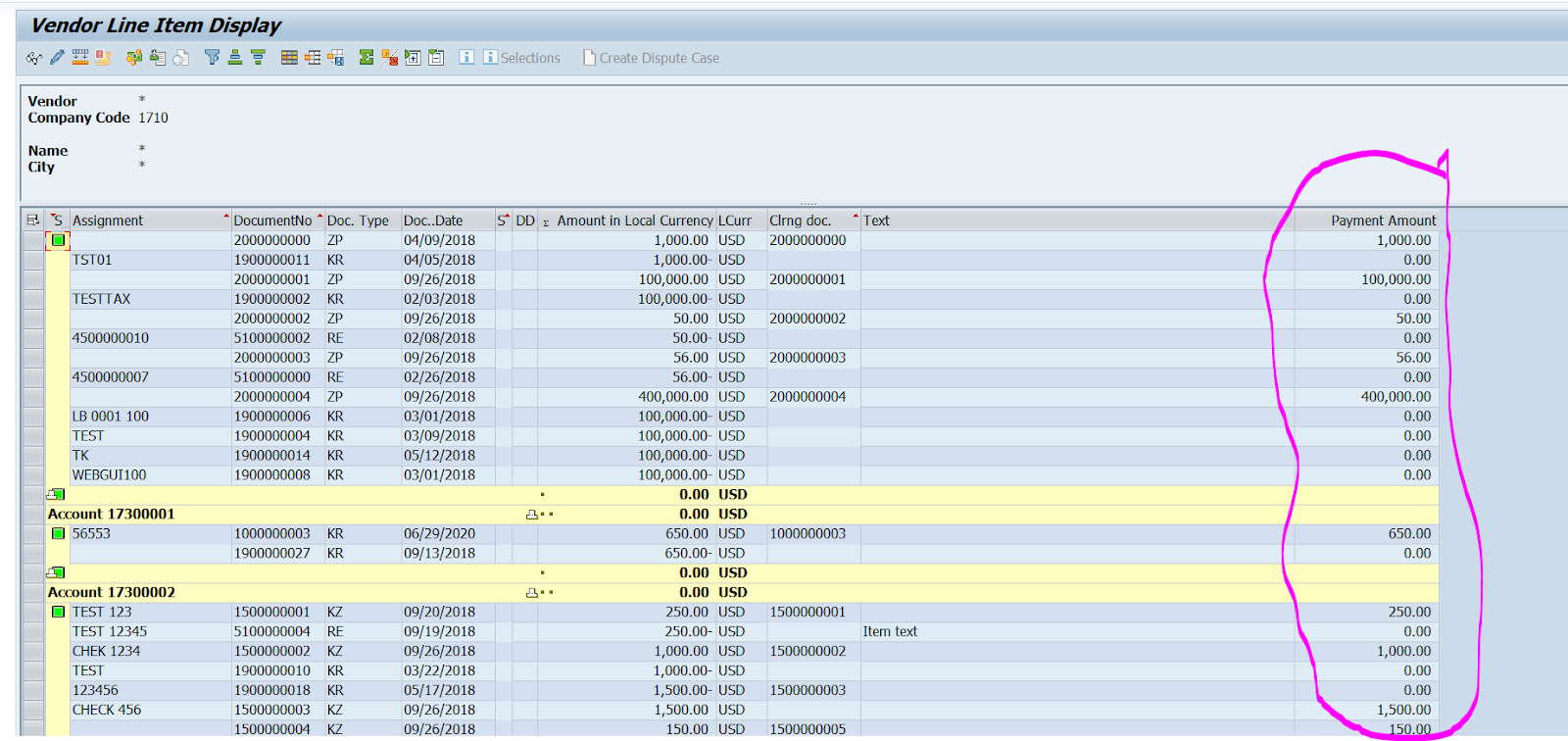Screen dimensions: 1568x741
Task: Click document number 1900000014
Action: (271, 456)
